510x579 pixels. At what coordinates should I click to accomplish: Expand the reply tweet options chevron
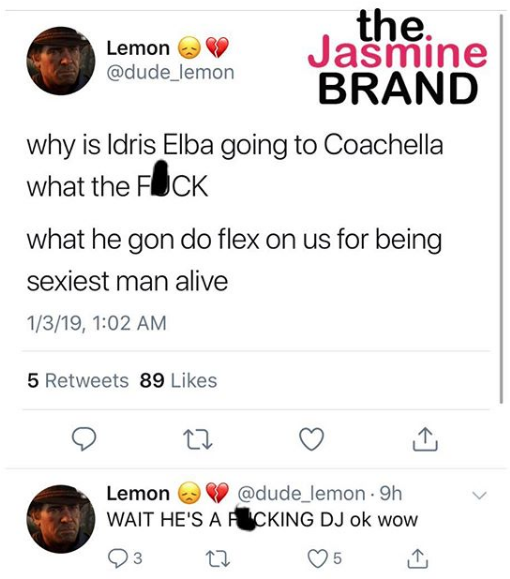coord(479,495)
